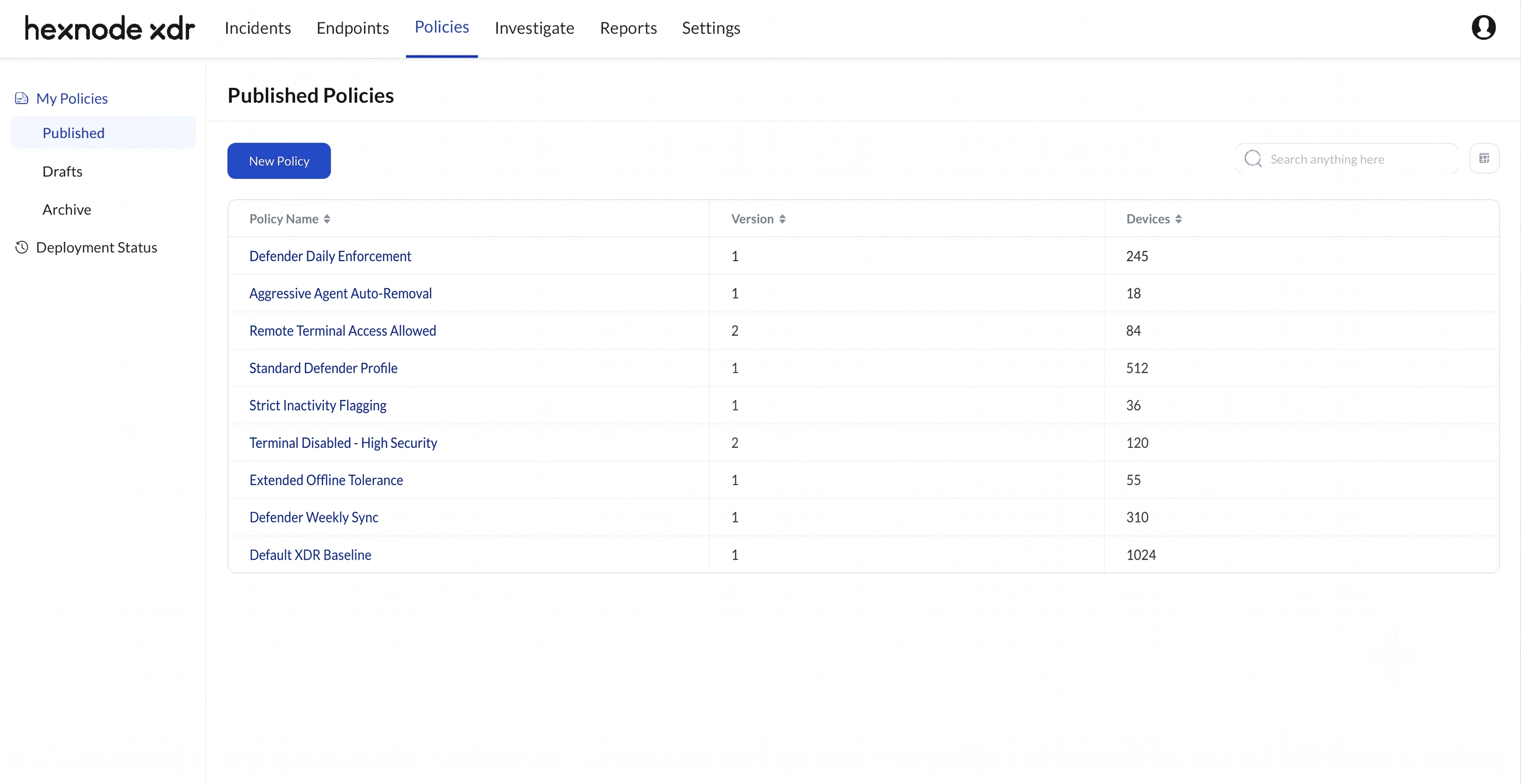The height and width of the screenshot is (784, 1521).
Task: Click version 2 of Terminal Disabled row
Action: point(734,443)
